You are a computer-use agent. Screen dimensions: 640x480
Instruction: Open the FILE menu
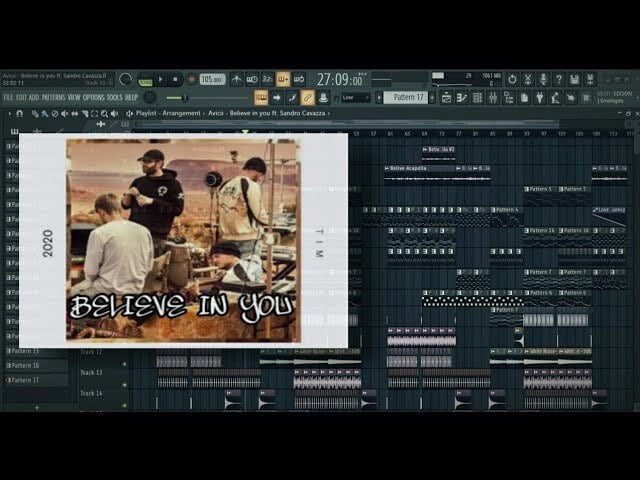8,98
